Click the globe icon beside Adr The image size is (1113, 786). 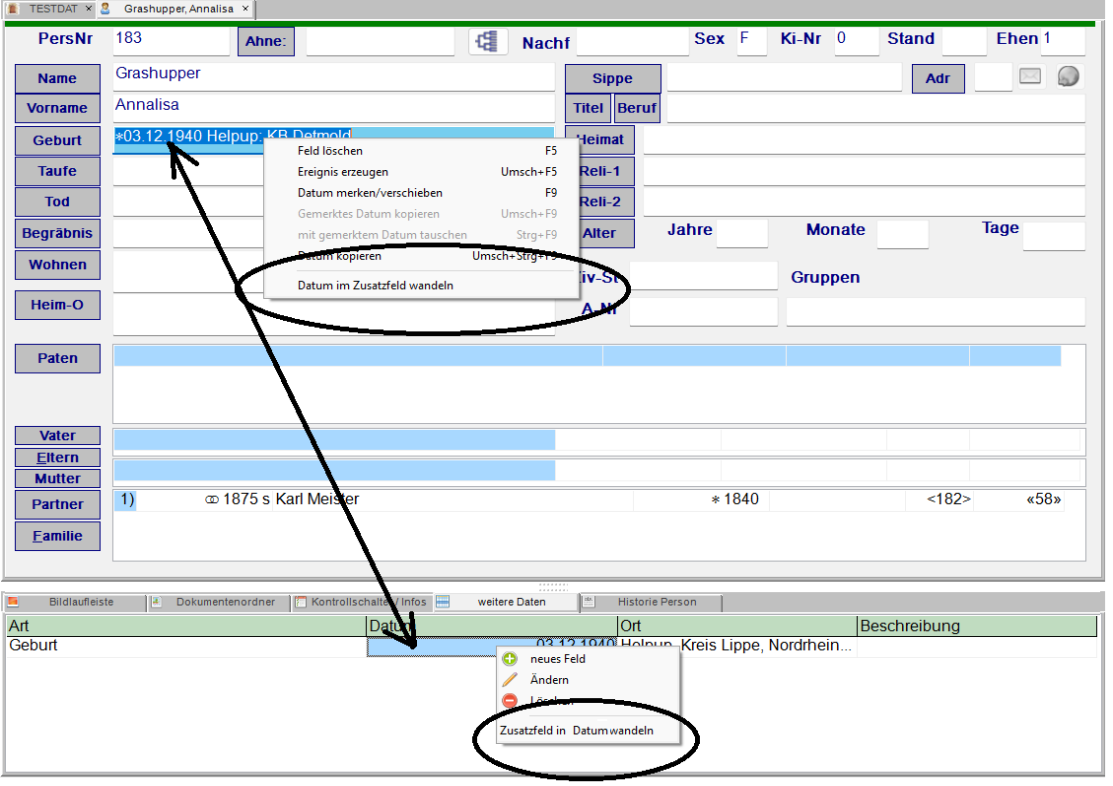point(1069,77)
